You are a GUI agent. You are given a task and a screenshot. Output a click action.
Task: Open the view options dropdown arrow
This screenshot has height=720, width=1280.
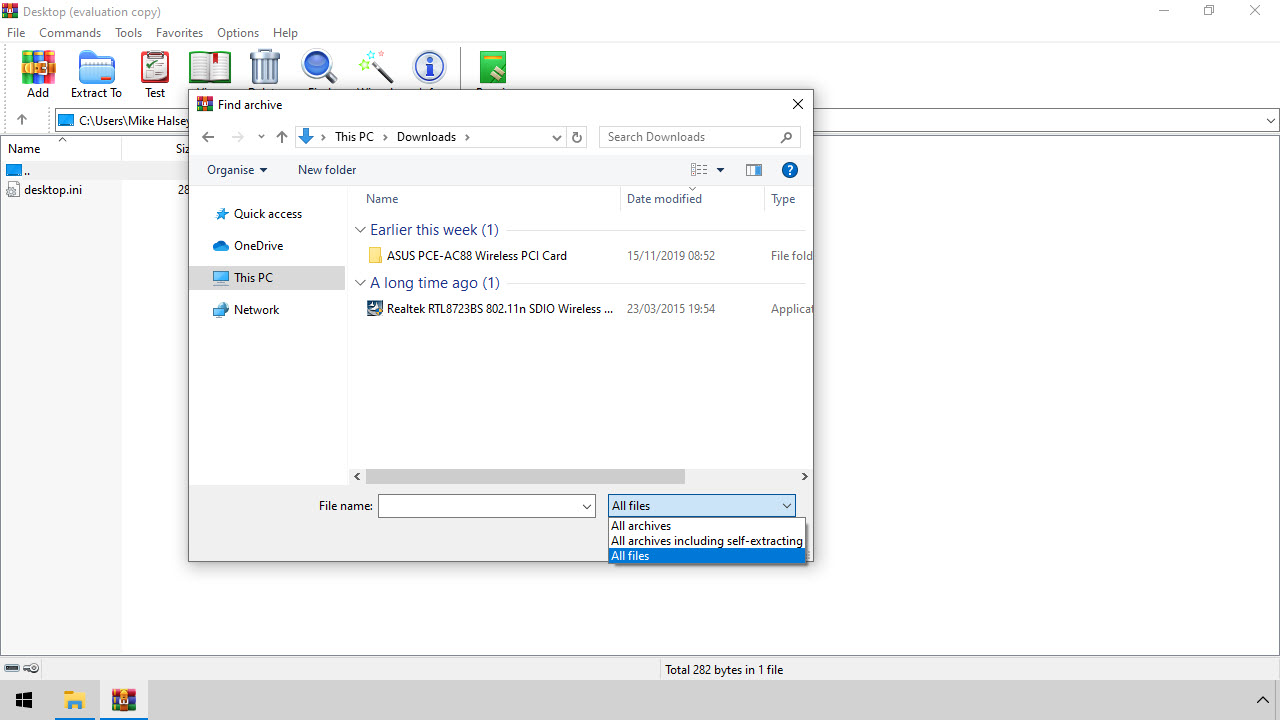[x=720, y=170]
